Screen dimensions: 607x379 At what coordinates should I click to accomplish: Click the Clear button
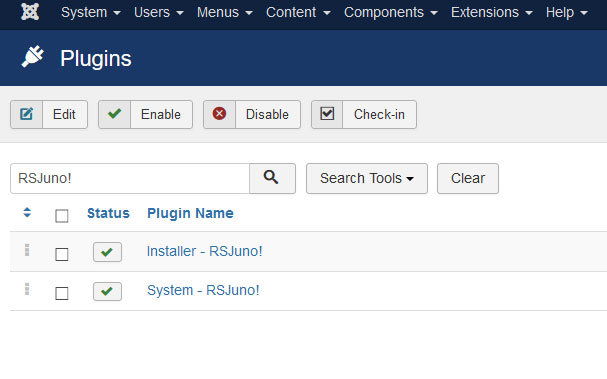[468, 178]
